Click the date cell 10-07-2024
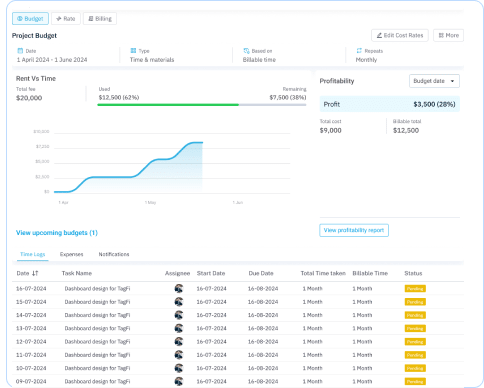 point(31,368)
